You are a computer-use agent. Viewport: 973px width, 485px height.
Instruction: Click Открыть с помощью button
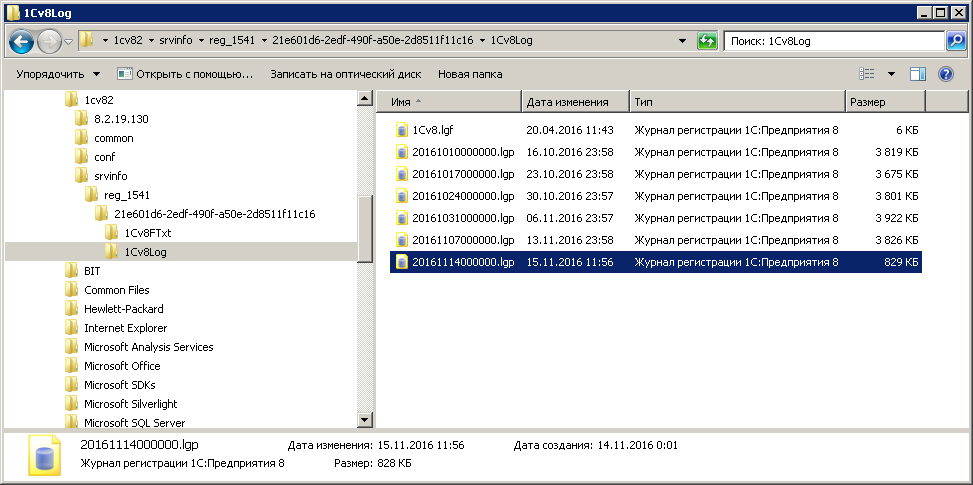pos(185,74)
